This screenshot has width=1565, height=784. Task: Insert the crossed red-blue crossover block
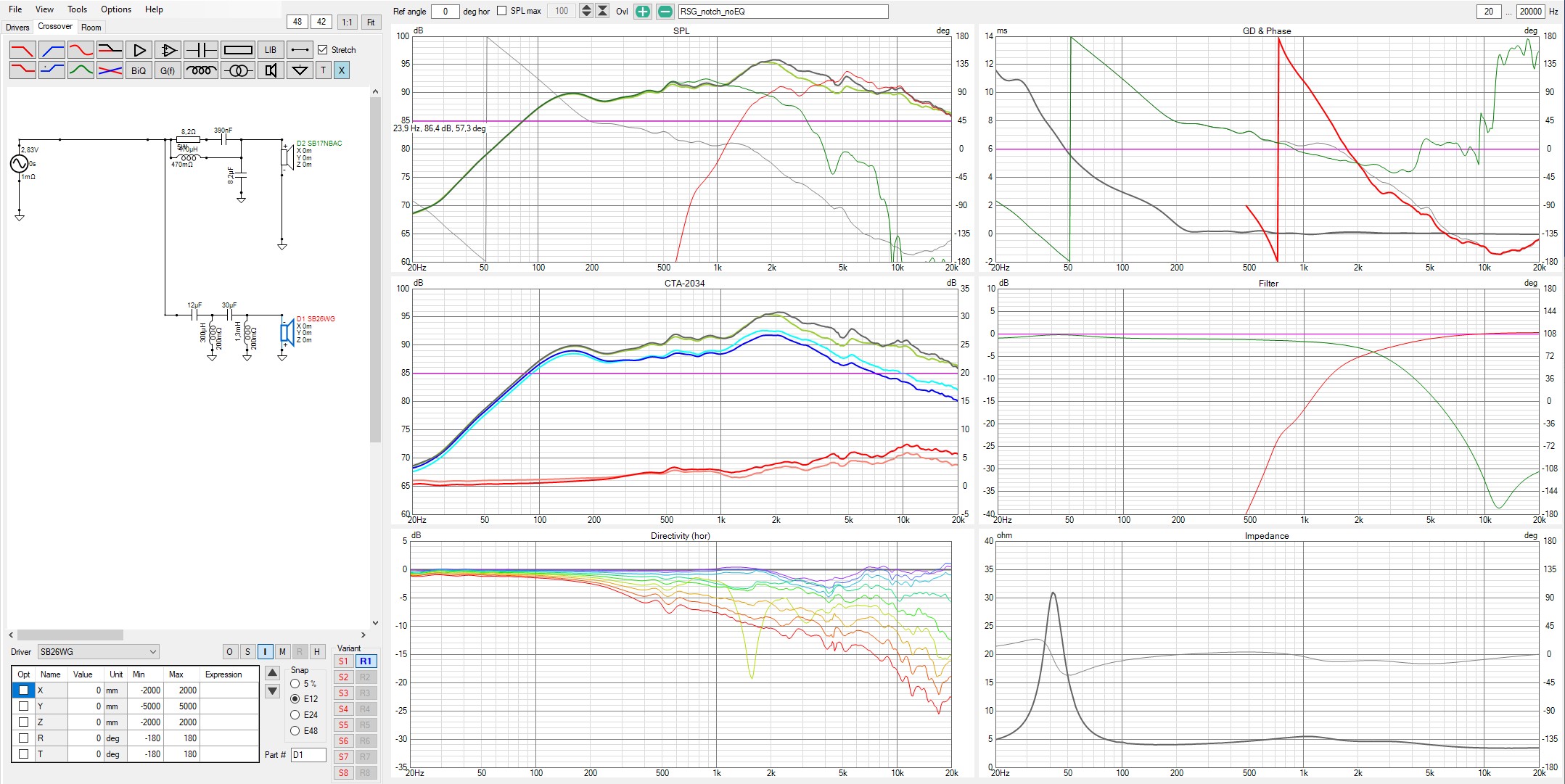tap(110, 70)
